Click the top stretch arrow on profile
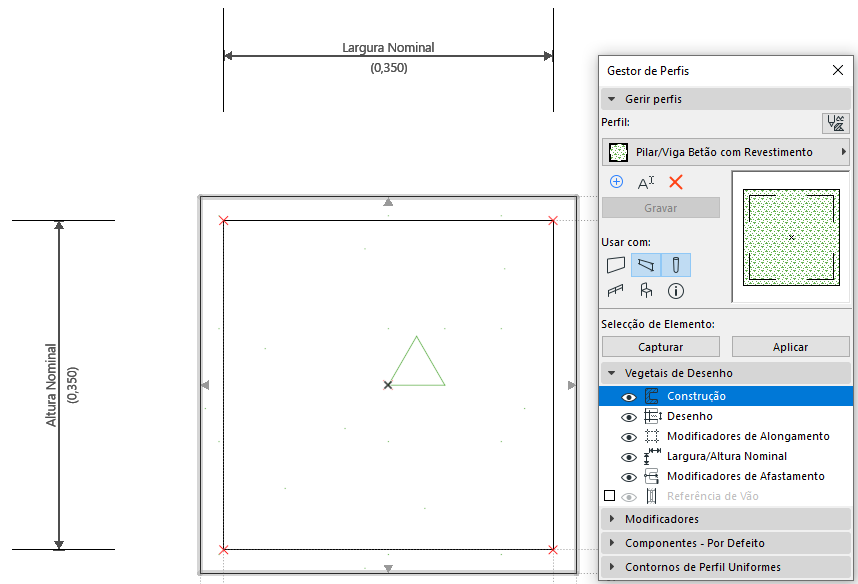The height and width of the screenshot is (584, 858). click(388, 202)
